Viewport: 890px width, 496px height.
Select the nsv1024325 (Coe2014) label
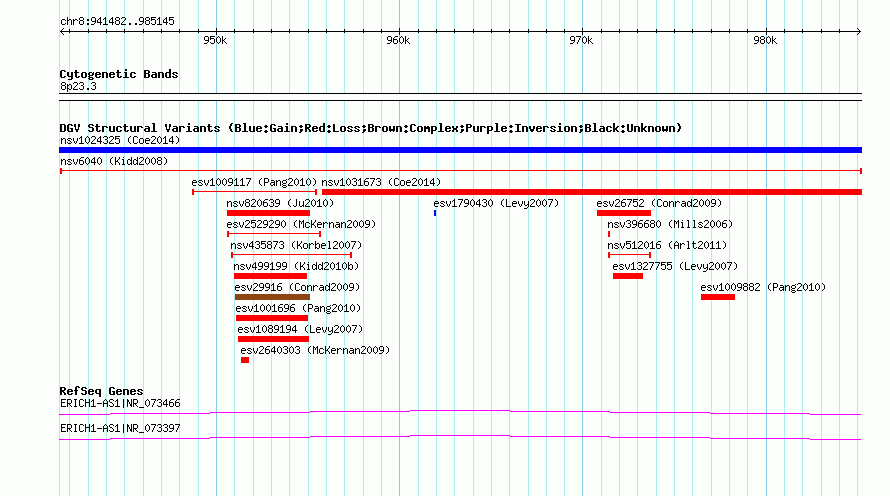click(120, 140)
